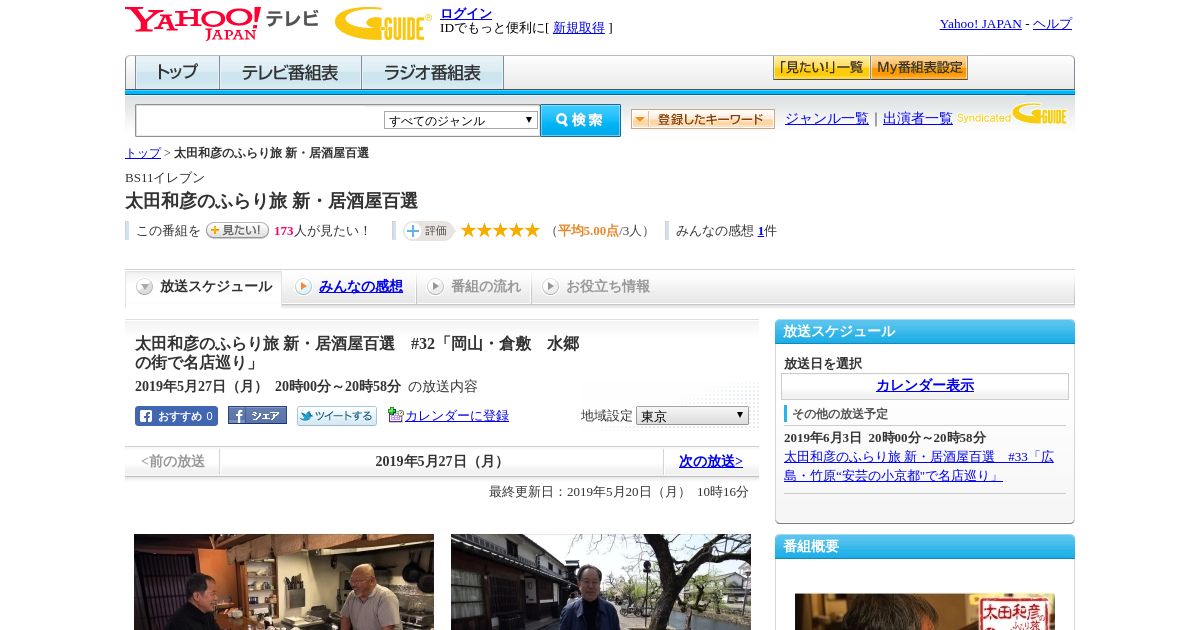This screenshot has height=630, width=1200.
Task: Go to Yahoo! JAPAN top-right link
Action: [981, 24]
